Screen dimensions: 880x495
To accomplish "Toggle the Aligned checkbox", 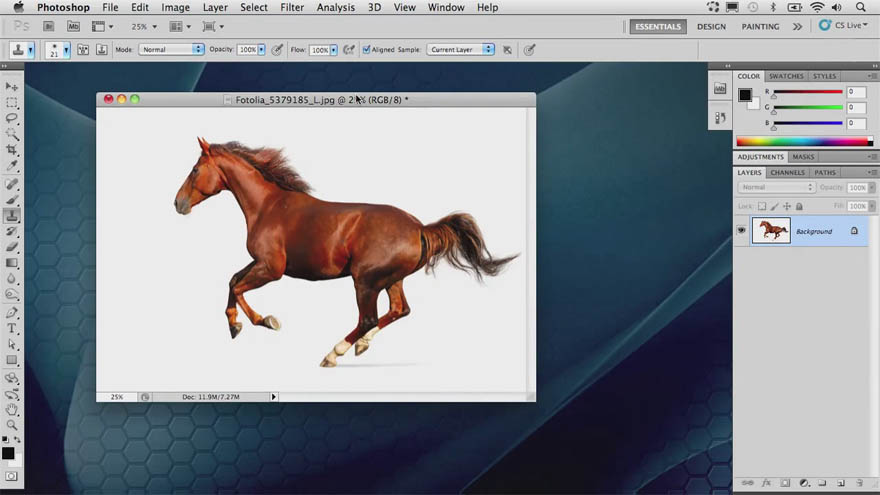I will click(366, 49).
